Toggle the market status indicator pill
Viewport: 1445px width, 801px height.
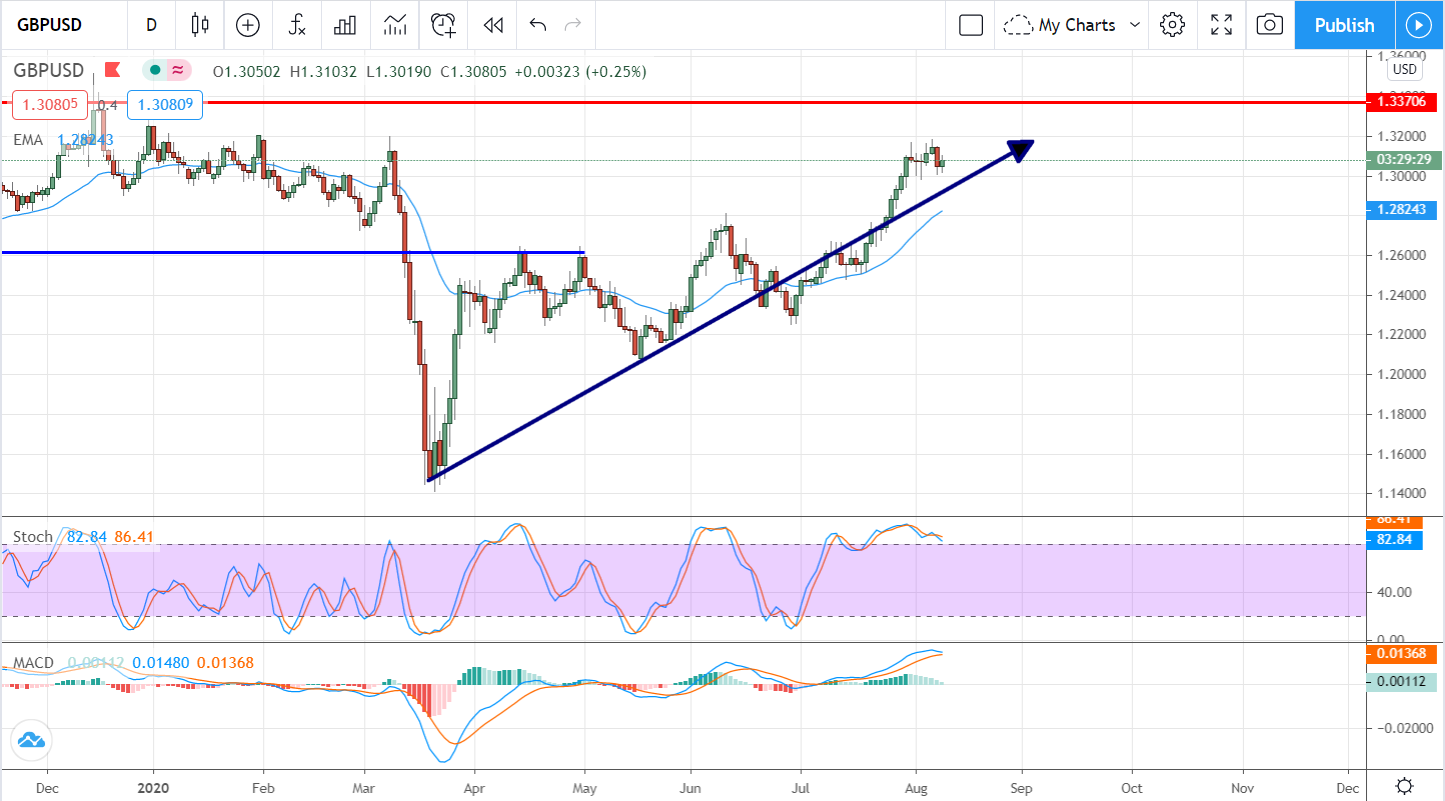pos(167,70)
